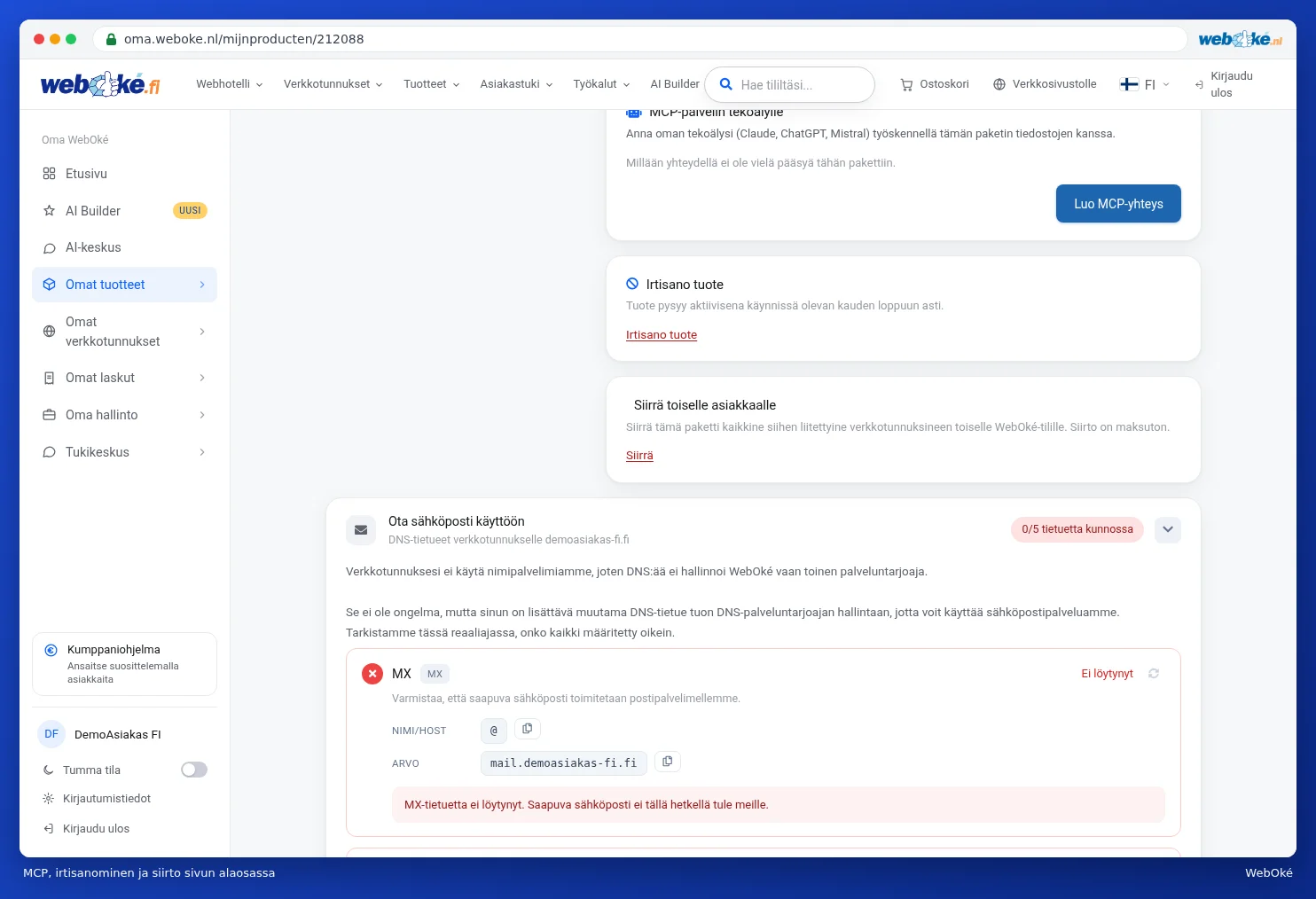Copy the mail.demoasiakas-fi.fi MX value
Image resolution: width=1316 pixels, height=899 pixels.
click(x=668, y=762)
